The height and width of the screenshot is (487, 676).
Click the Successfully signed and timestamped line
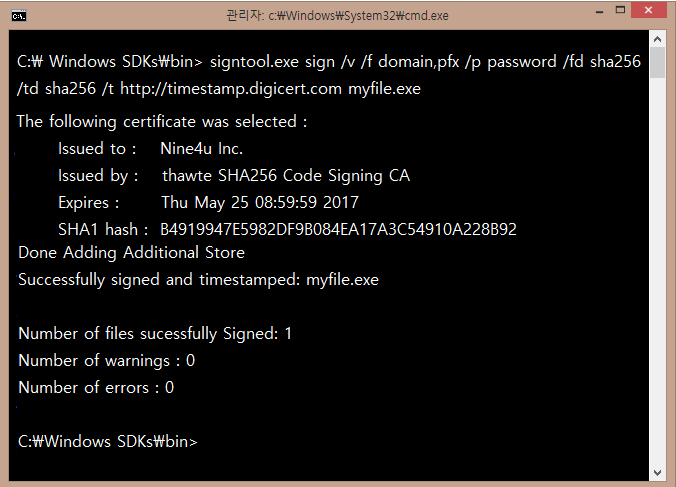[x=199, y=280]
